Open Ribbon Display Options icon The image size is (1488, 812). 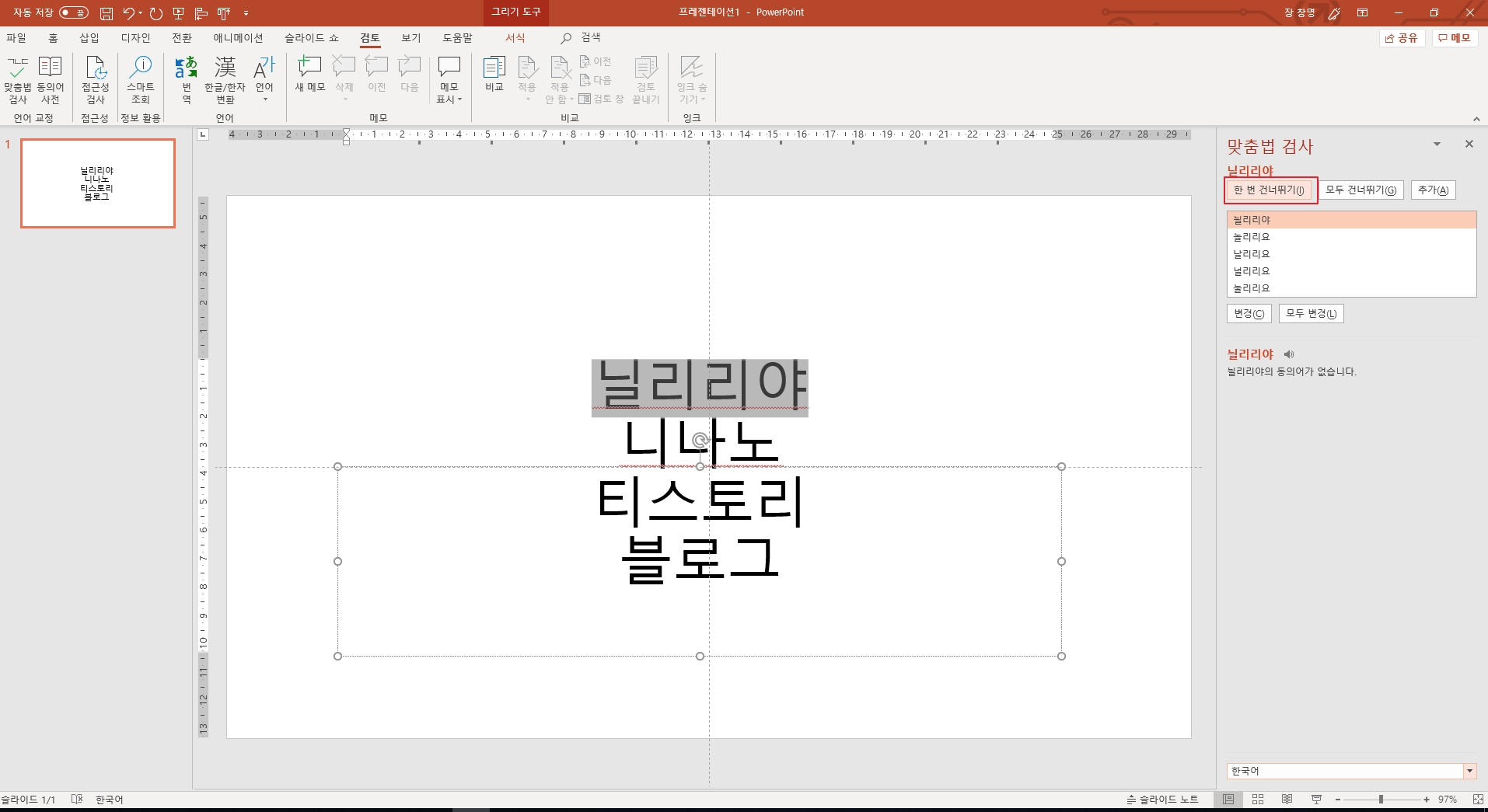click(1363, 12)
